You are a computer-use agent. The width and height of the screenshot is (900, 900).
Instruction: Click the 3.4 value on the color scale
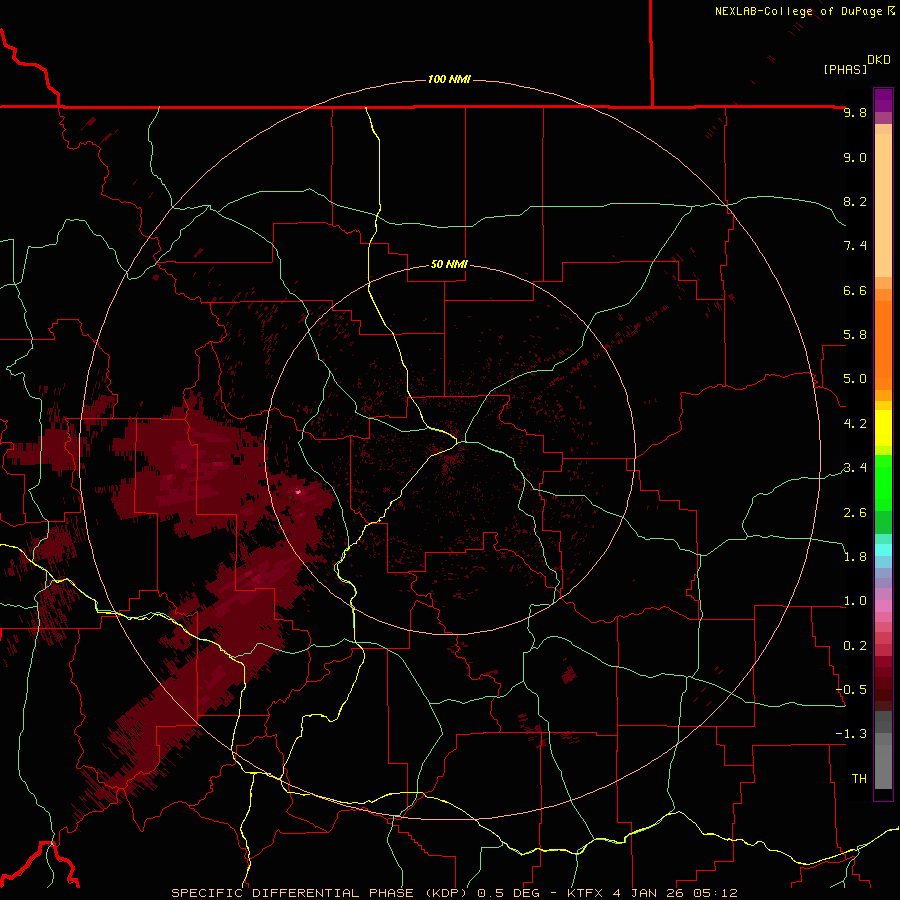[855, 468]
